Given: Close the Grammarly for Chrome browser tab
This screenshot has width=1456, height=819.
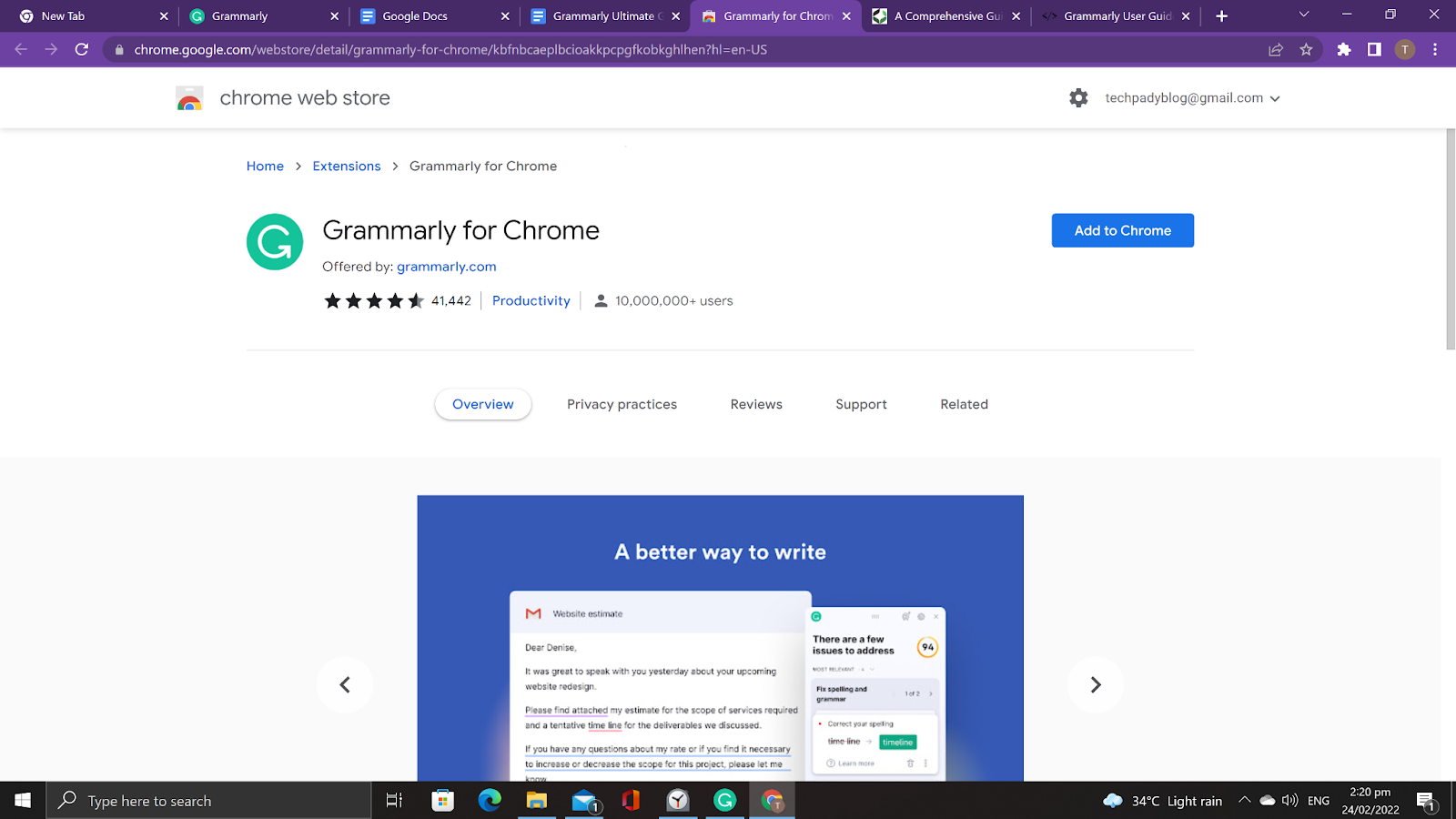Looking at the screenshot, I should 846,16.
